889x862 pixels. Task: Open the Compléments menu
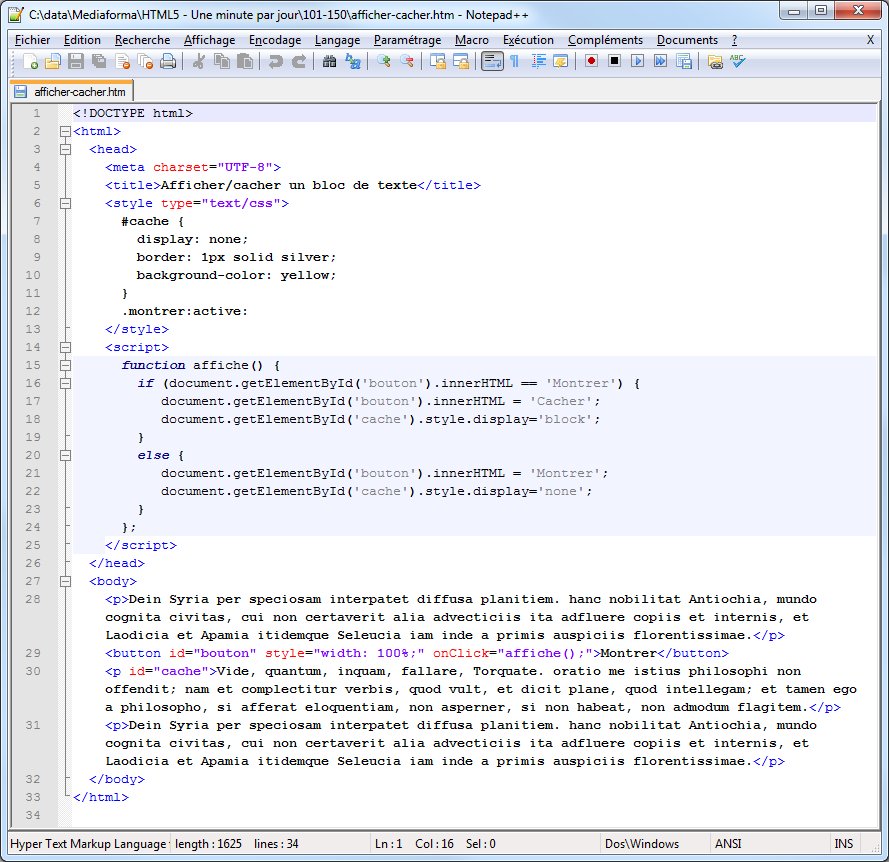coord(605,40)
